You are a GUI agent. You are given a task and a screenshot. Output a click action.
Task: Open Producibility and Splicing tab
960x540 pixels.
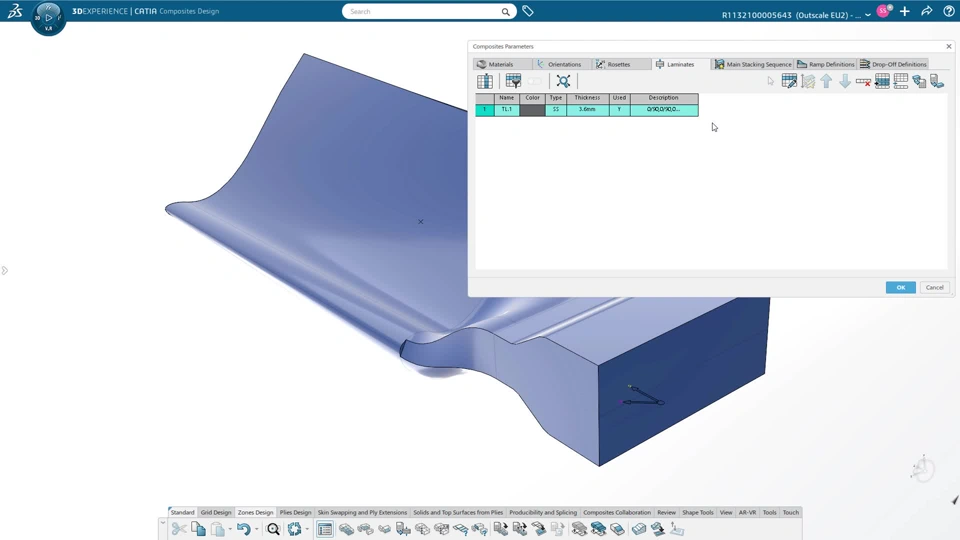(543, 512)
